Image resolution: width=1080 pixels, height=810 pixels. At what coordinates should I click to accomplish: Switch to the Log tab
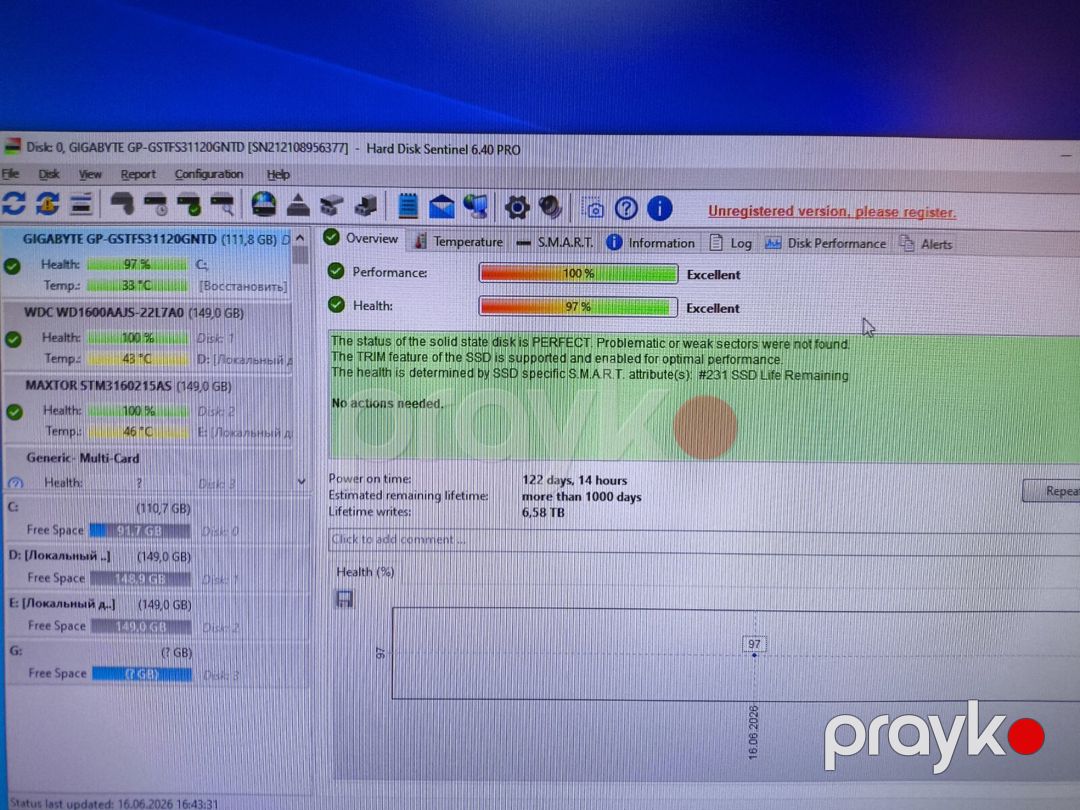(731, 243)
